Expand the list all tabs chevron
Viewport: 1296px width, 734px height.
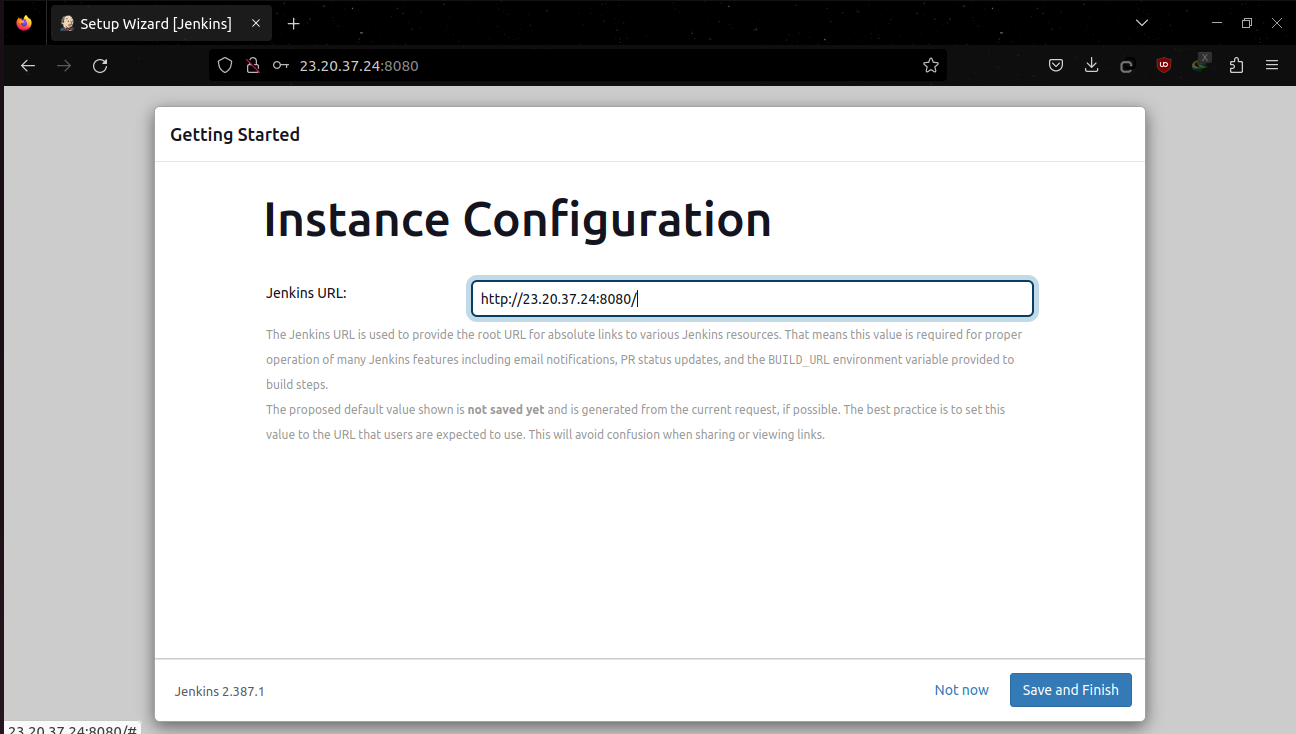(1142, 23)
